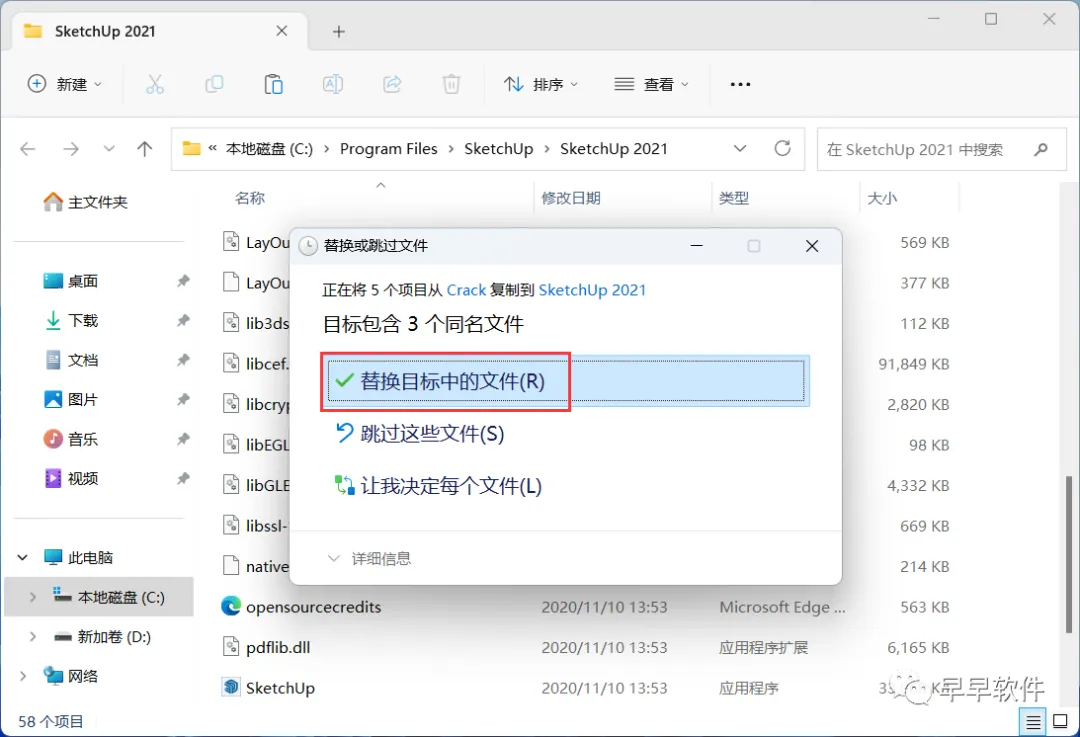Add a new tab with plus icon

[x=338, y=32]
